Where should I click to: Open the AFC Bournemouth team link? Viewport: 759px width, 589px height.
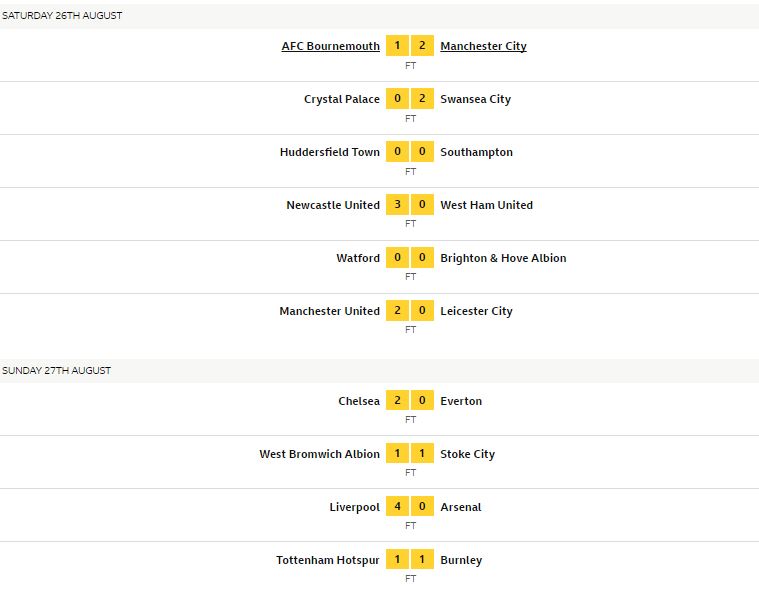point(331,46)
